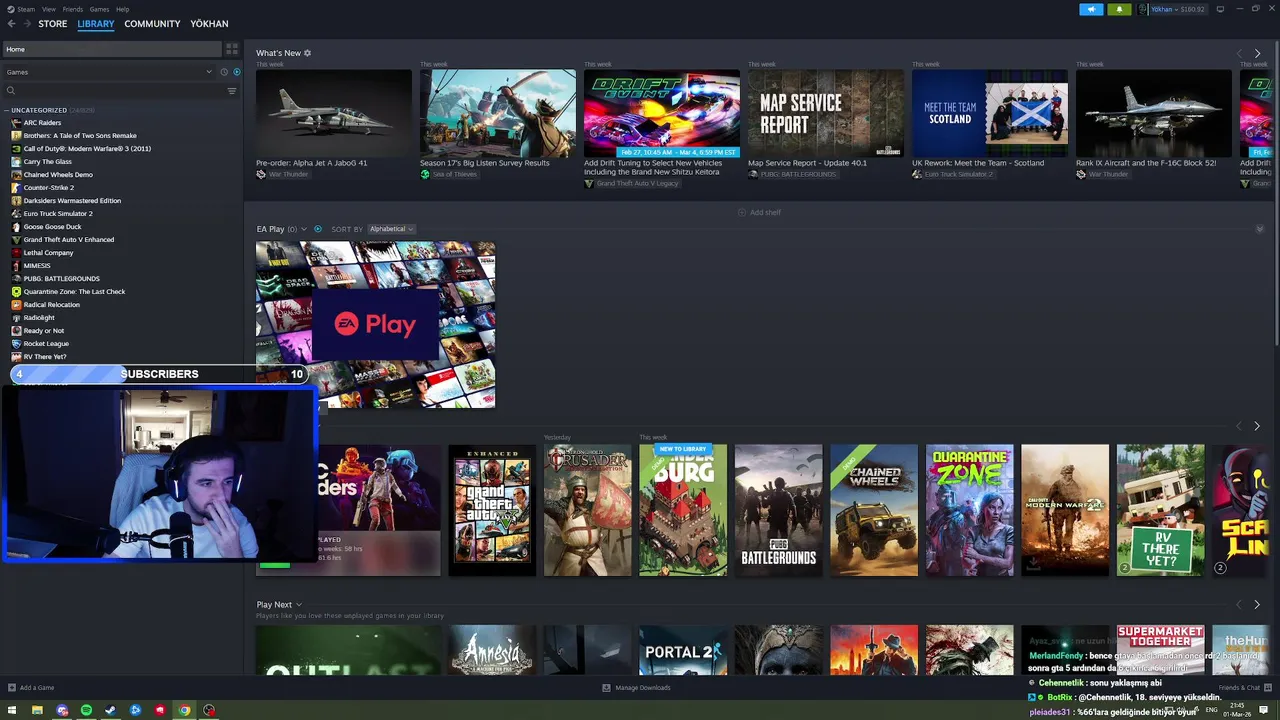Open the blue announcements megaphone button

tap(1091, 9)
